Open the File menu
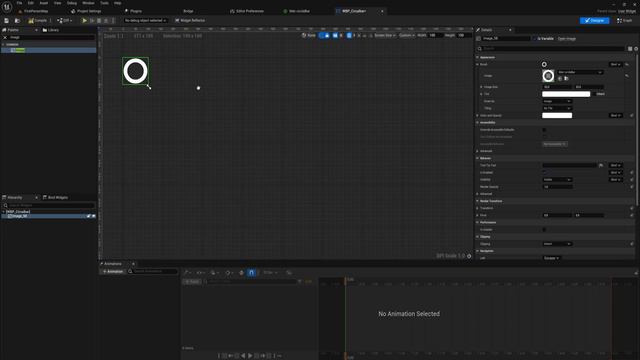The width and height of the screenshot is (640, 360). click(x=19, y=3)
